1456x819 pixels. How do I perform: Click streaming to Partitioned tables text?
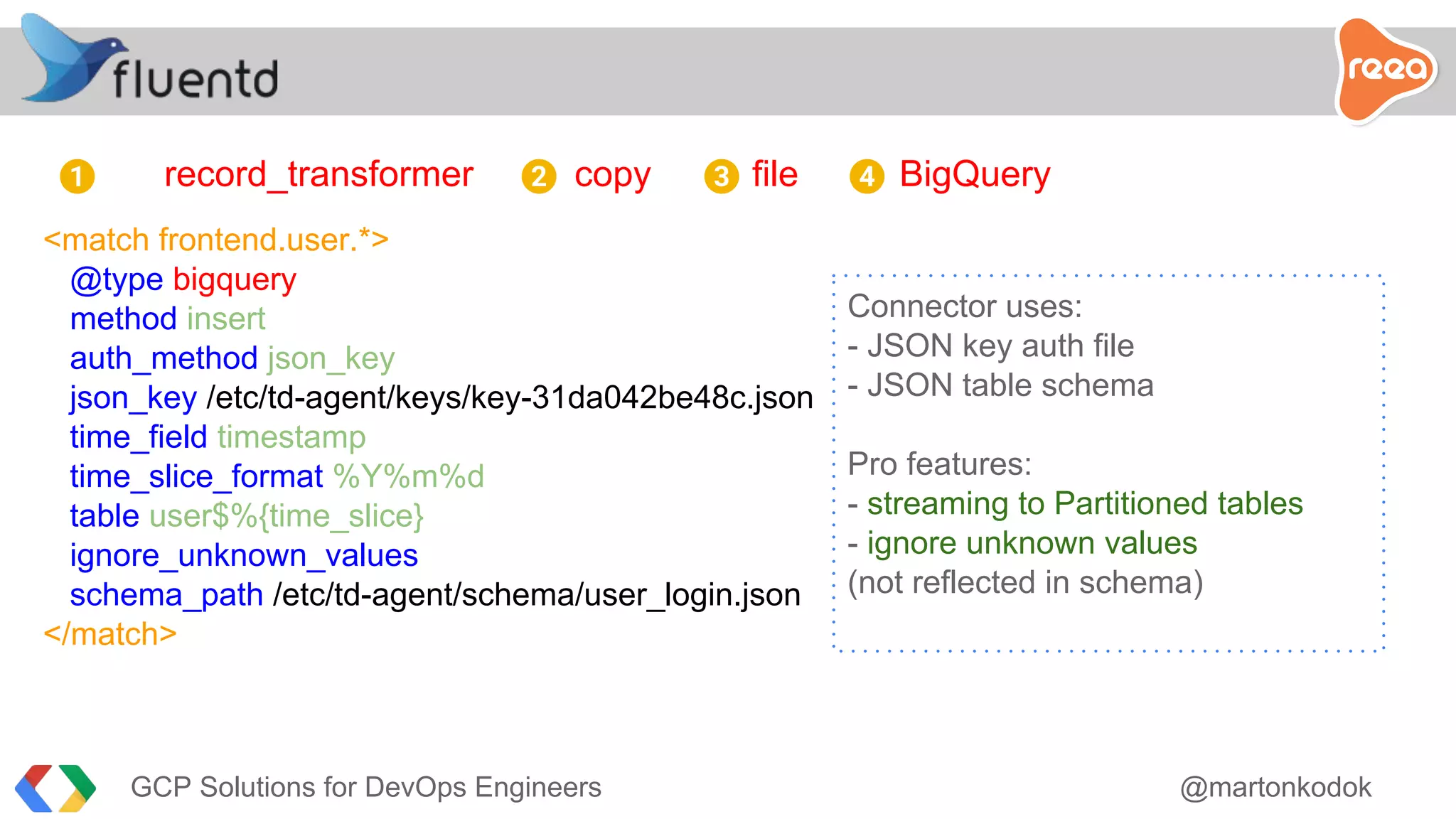(x=1084, y=503)
